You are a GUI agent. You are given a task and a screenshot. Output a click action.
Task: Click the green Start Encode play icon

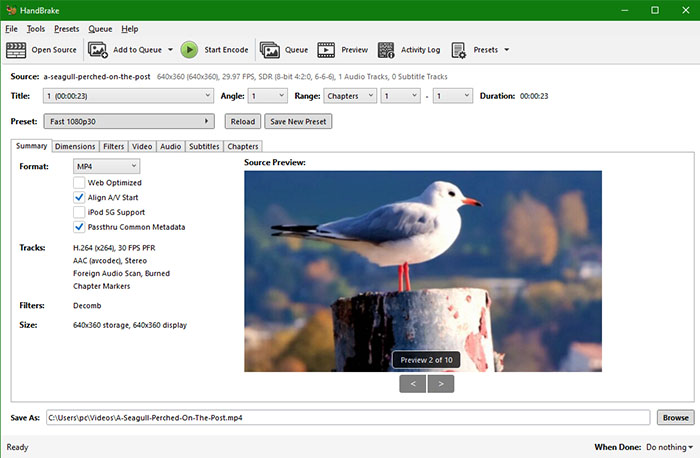point(189,50)
